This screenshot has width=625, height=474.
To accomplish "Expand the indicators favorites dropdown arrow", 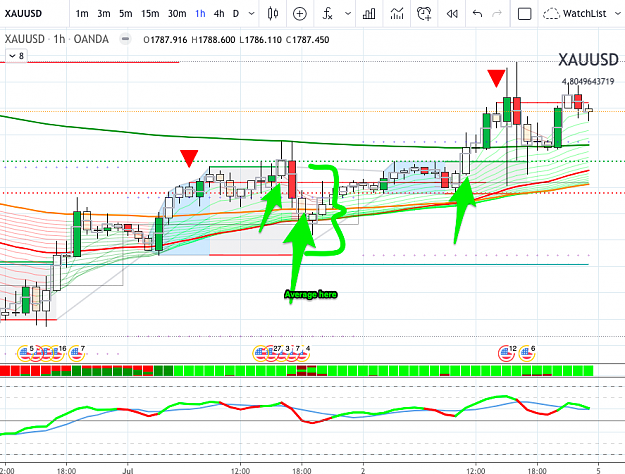I will [x=348, y=14].
